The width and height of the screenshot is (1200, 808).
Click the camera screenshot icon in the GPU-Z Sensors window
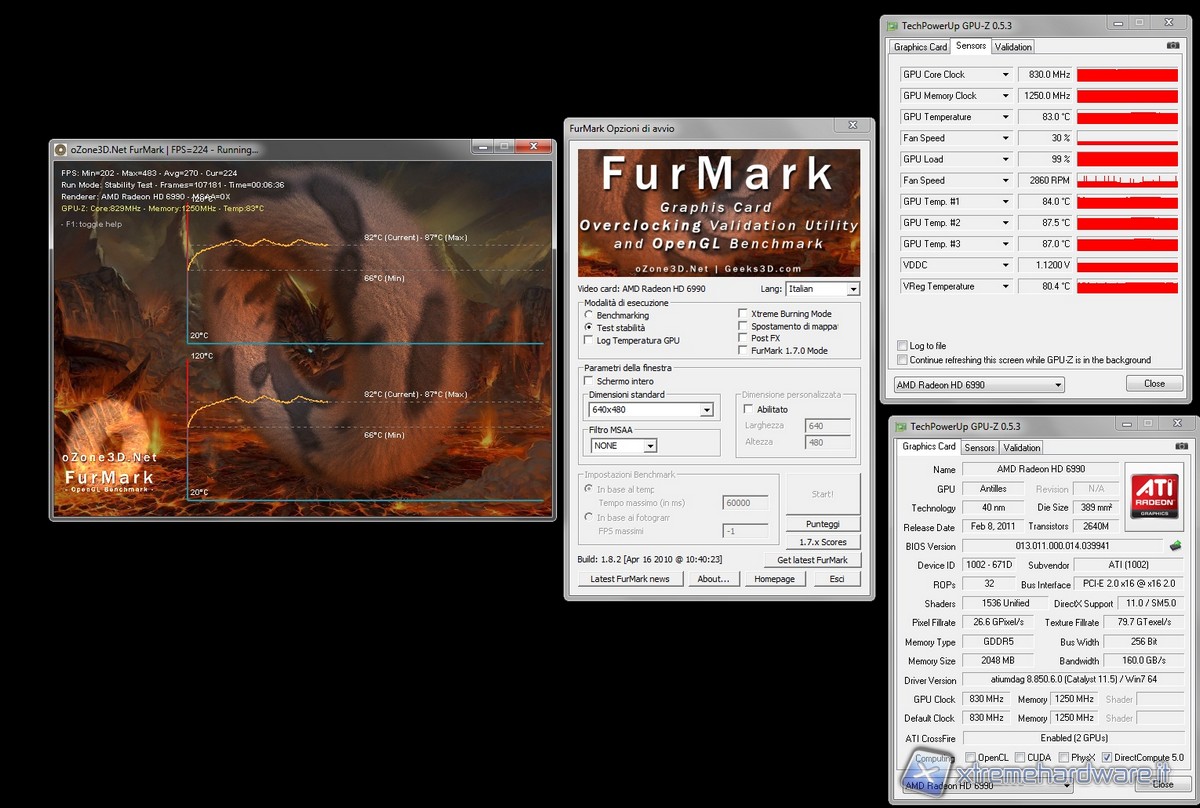tap(1173, 46)
